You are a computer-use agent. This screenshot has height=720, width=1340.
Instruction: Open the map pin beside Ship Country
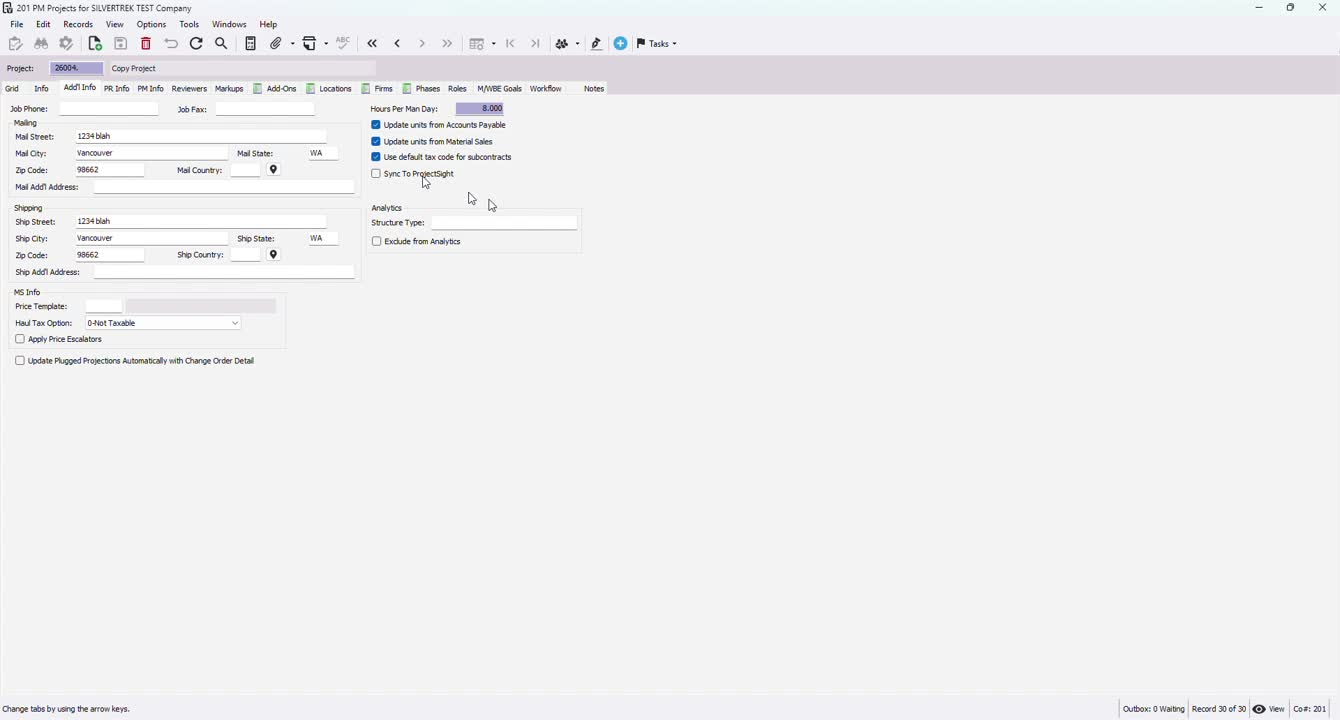274,255
